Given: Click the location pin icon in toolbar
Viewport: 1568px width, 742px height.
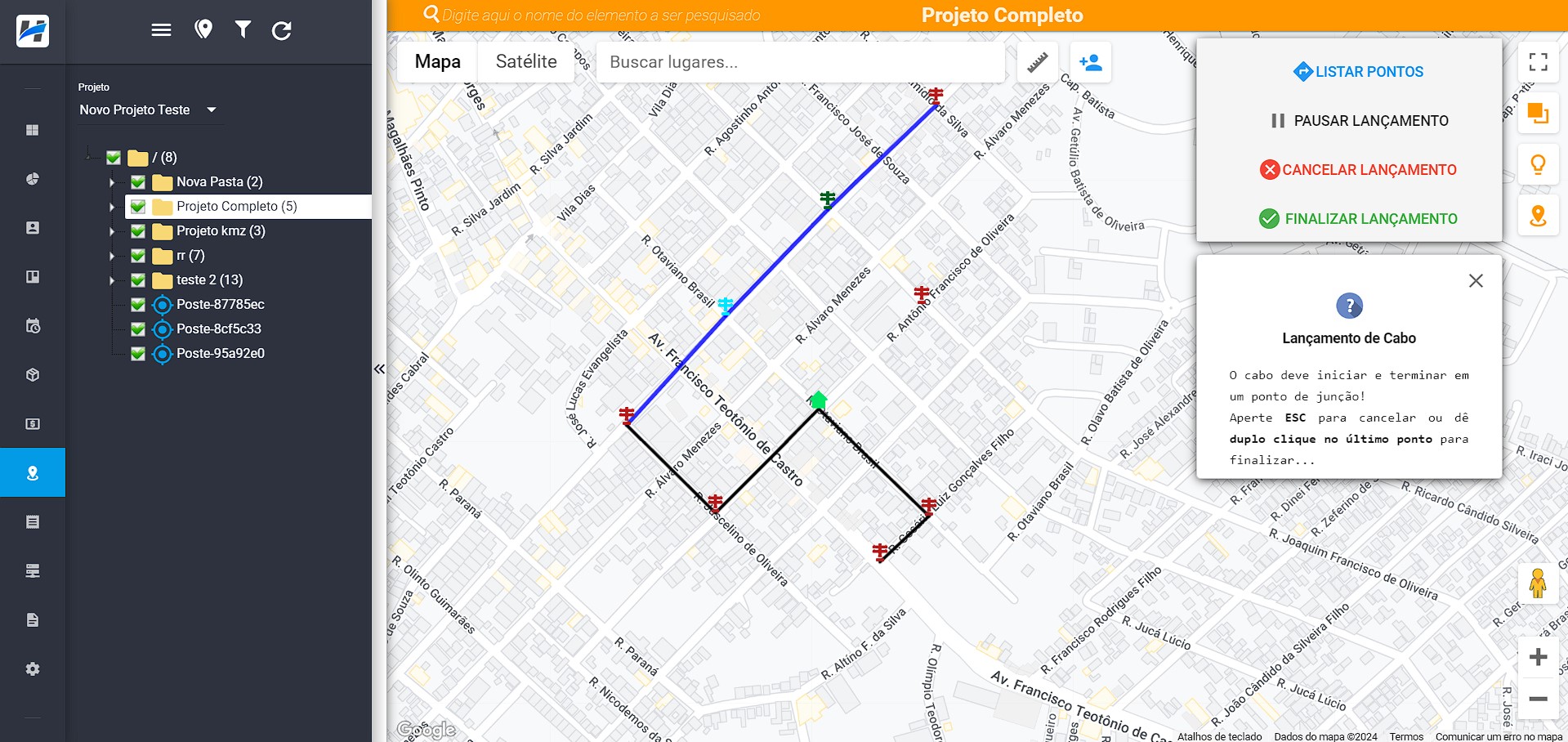Looking at the screenshot, I should pyautogui.click(x=203, y=30).
